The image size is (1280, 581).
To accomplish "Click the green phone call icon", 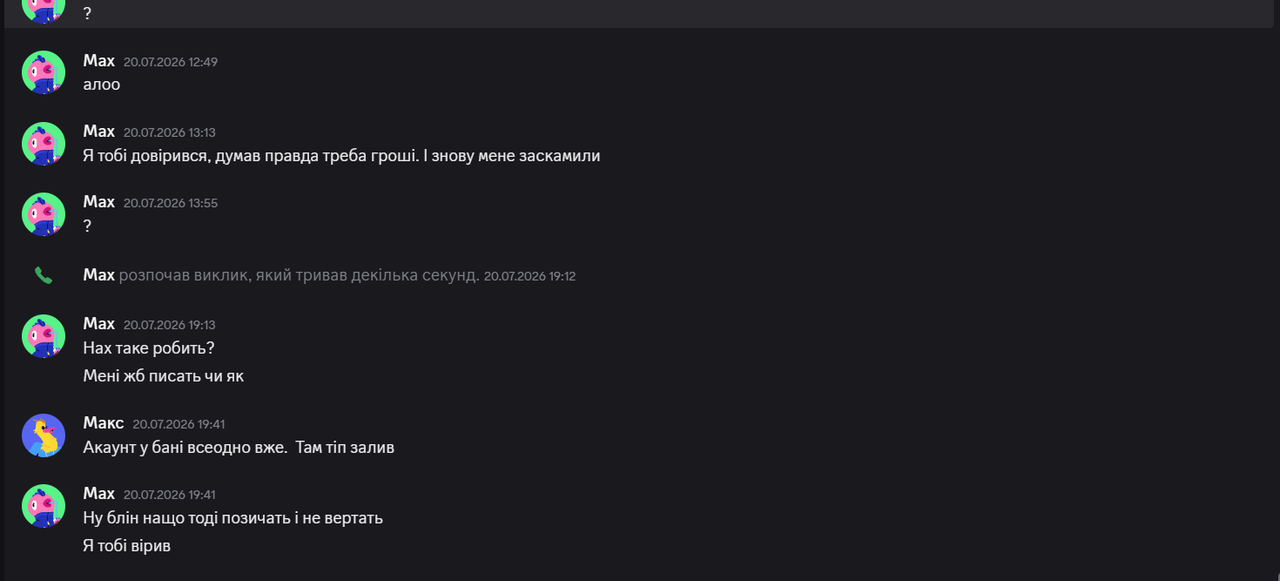I will coord(43,275).
